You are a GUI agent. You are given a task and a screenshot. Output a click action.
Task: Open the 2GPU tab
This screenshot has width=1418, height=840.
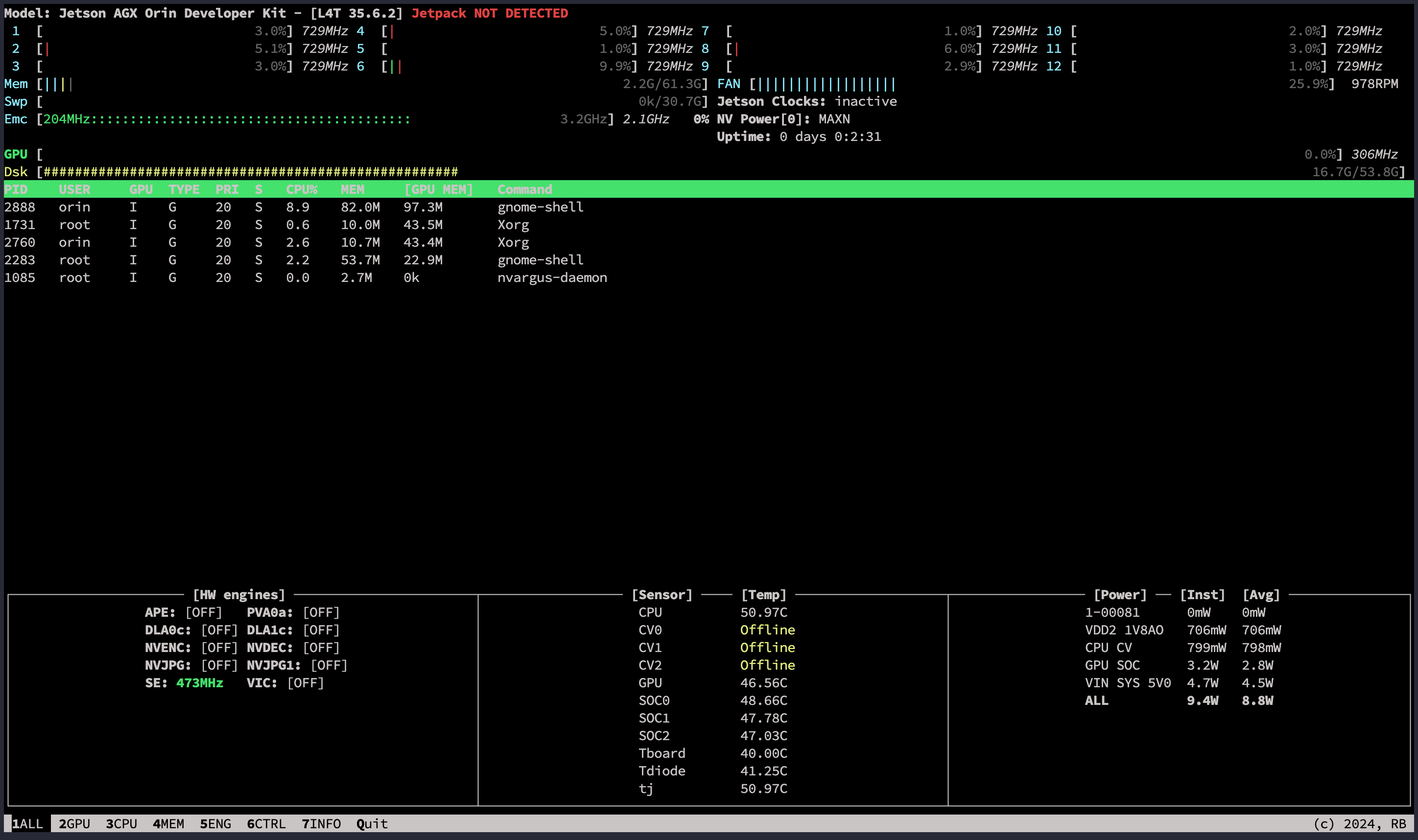(74, 823)
